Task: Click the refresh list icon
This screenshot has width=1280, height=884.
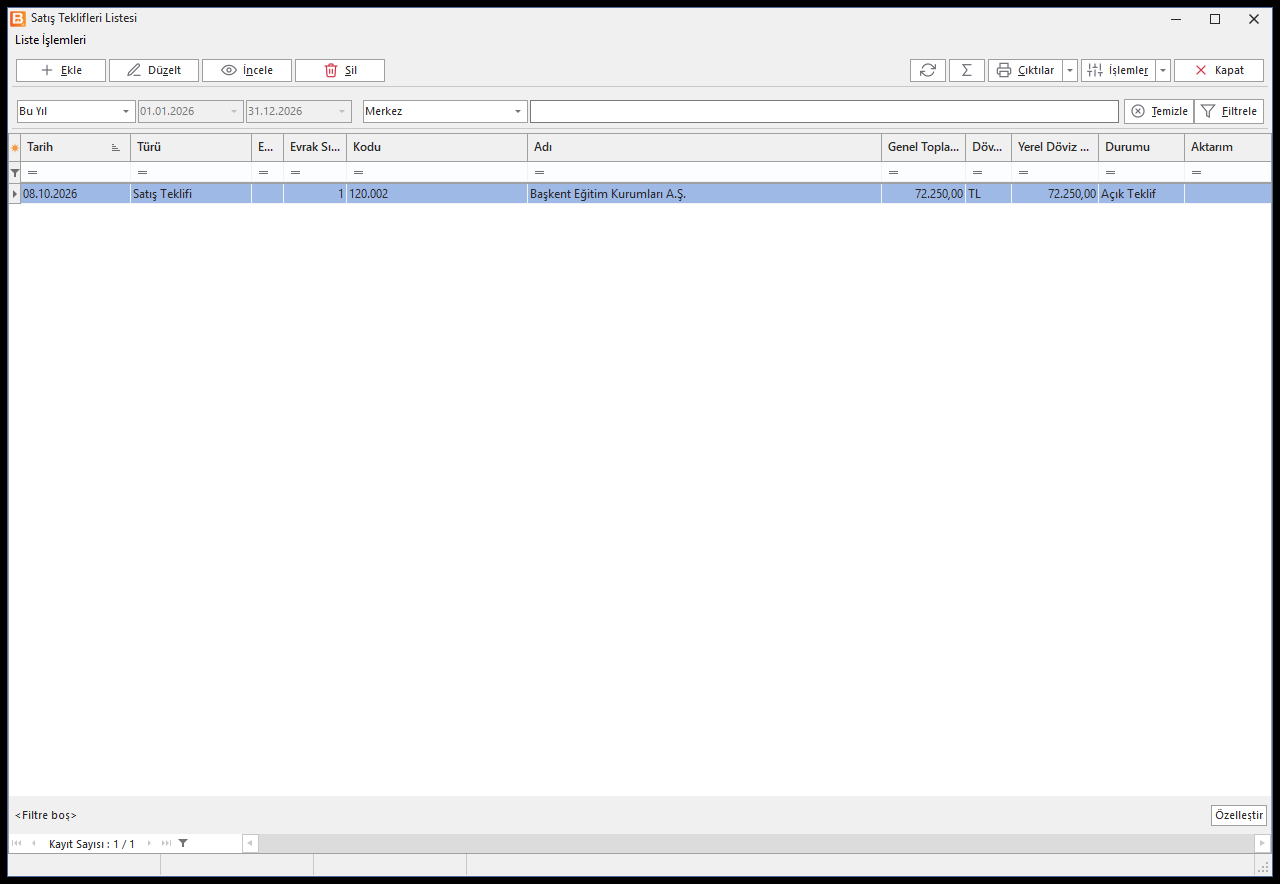Action: [x=928, y=70]
